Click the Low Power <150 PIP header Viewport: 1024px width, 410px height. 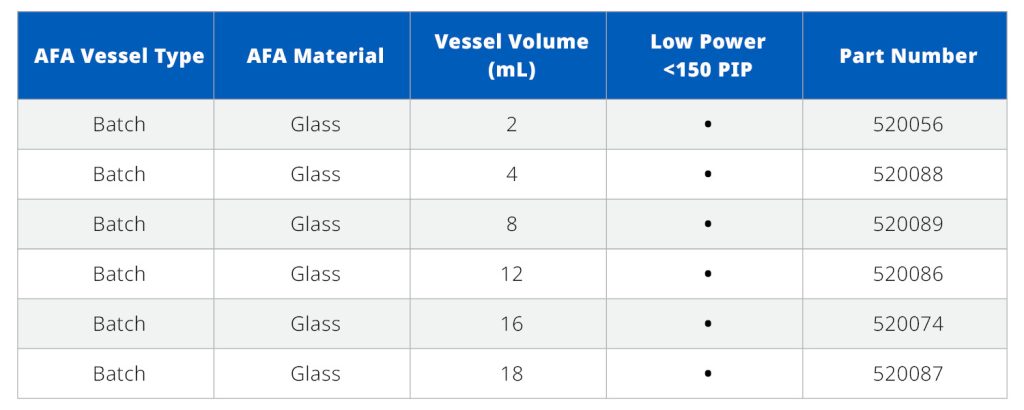click(x=707, y=55)
